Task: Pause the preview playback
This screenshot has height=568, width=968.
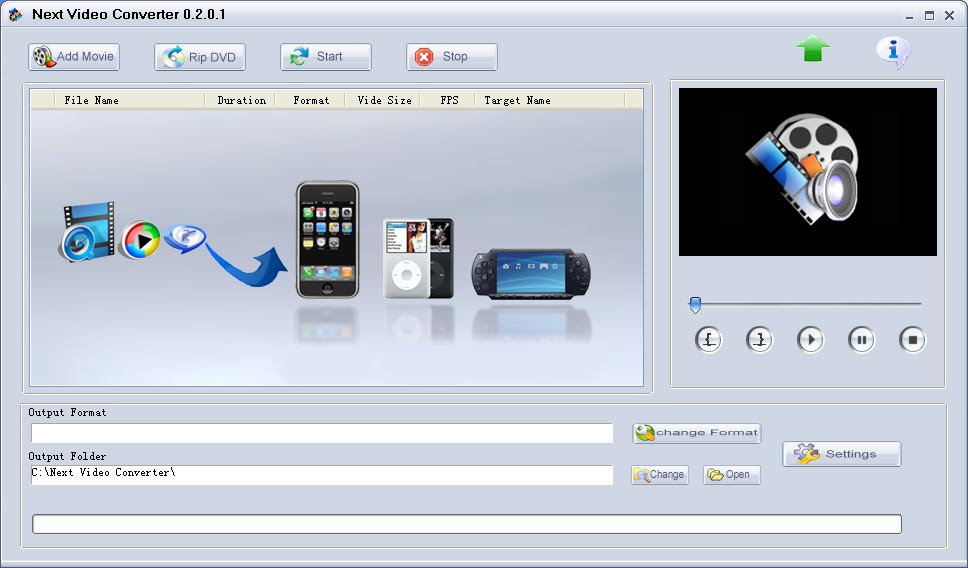Action: click(861, 340)
